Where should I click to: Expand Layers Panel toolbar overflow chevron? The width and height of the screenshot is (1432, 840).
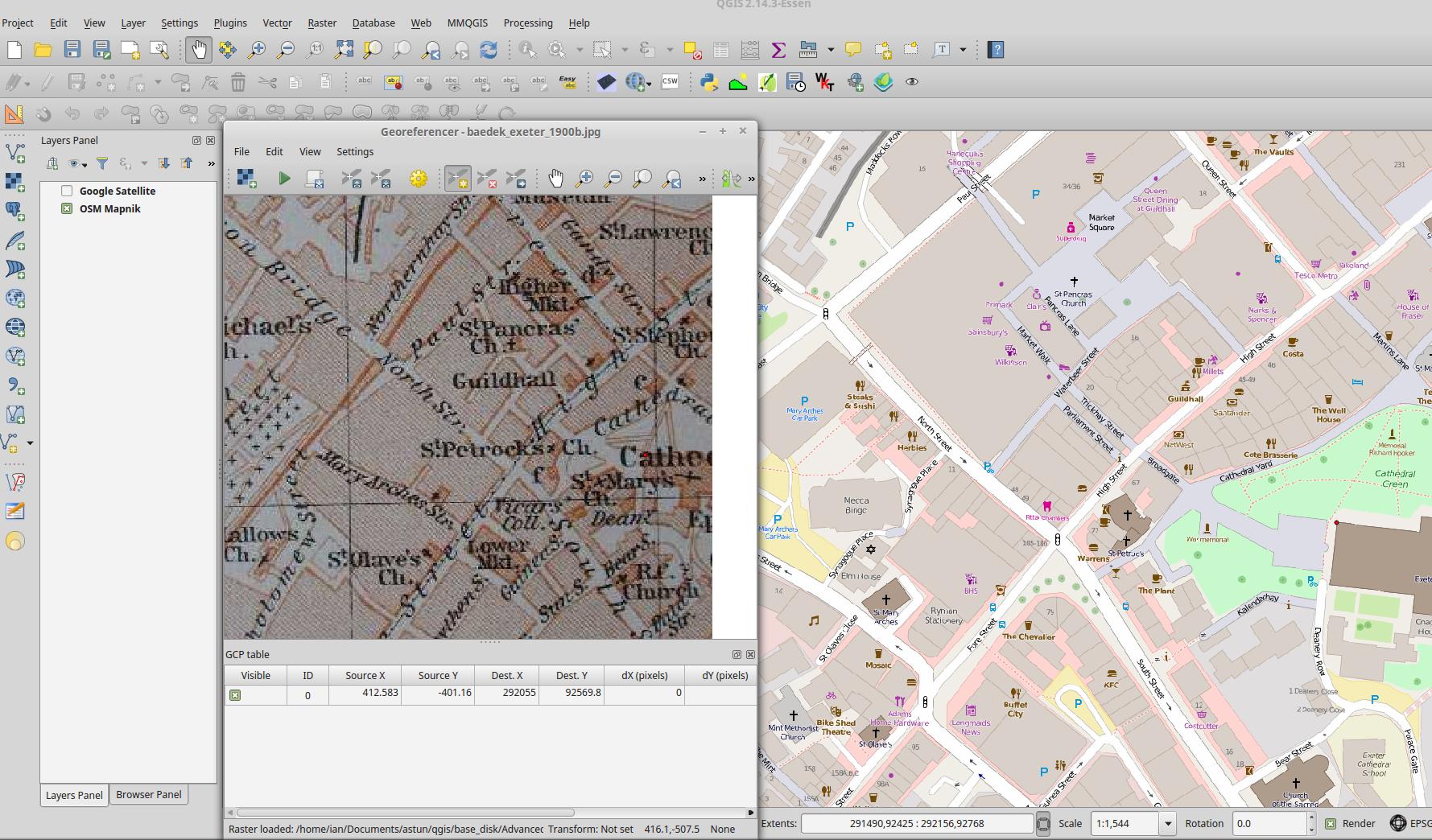(x=211, y=163)
